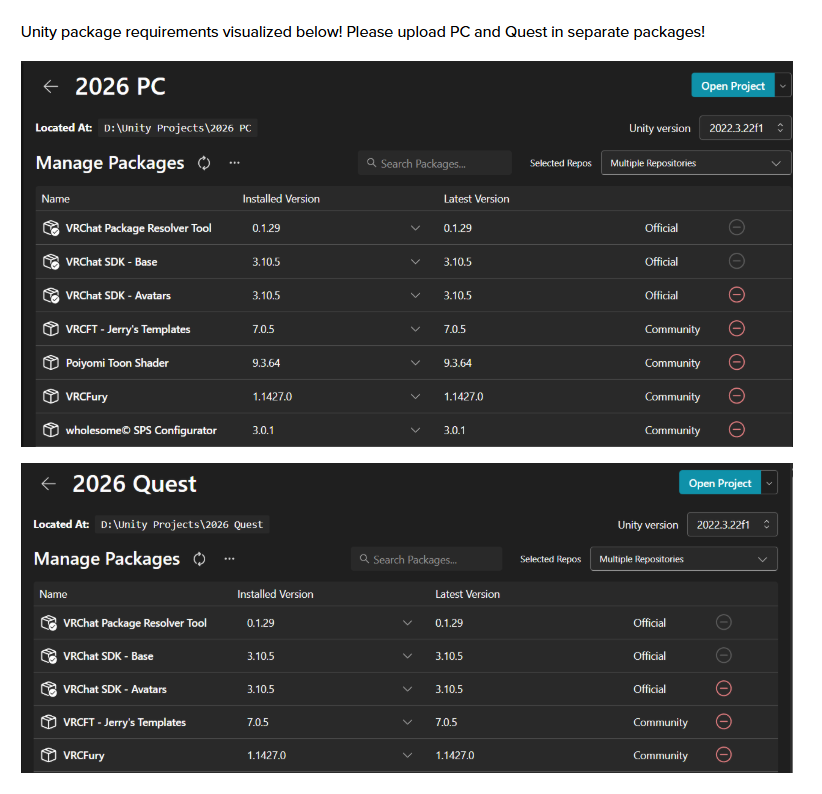The width and height of the screenshot is (822, 794).
Task: Select Quest VRCFT - Jerry's Templates package name
Action: click(x=124, y=722)
